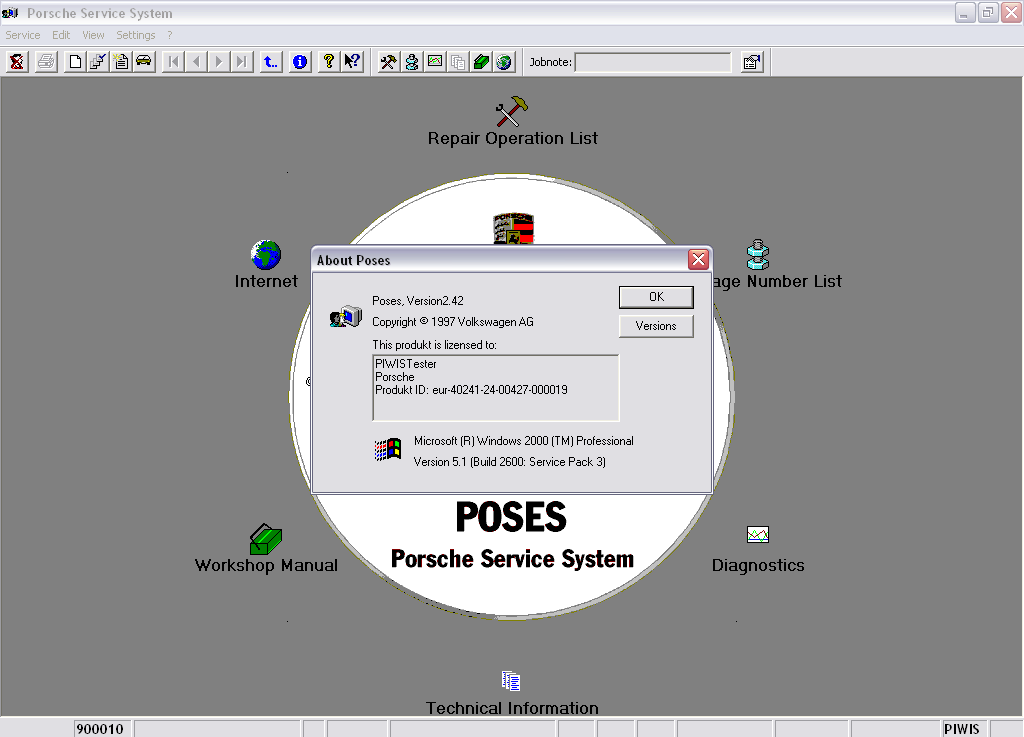Activate the context help pointer icon
This screenshot has height=737, width=1024.
click(352, 62)
